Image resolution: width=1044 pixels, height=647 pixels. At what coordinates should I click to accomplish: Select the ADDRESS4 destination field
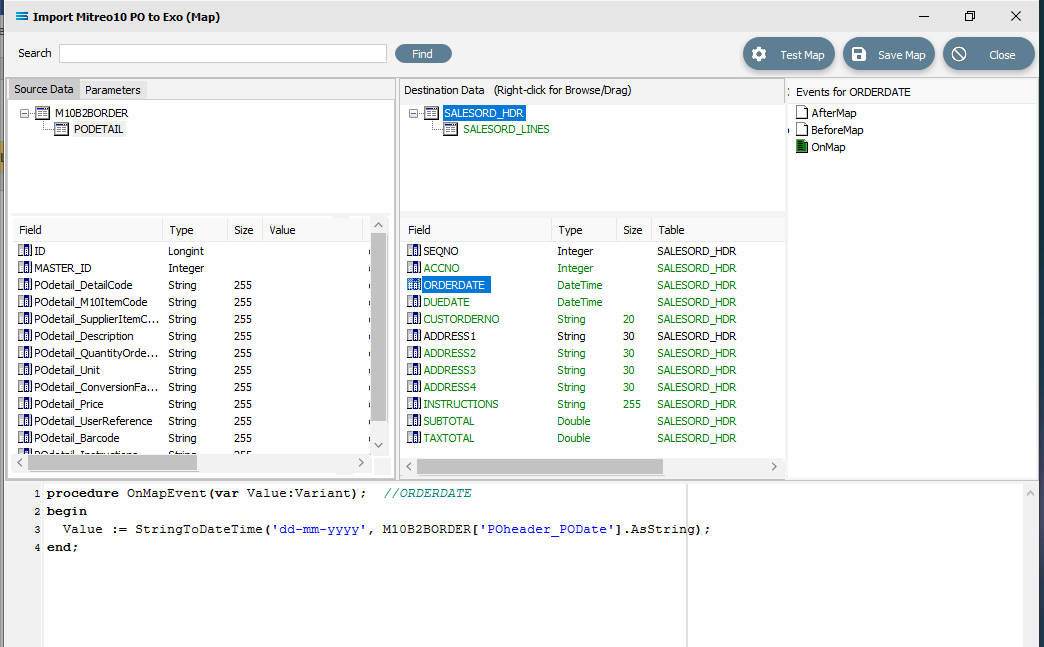pyautogui.click(x=449, y=387)
